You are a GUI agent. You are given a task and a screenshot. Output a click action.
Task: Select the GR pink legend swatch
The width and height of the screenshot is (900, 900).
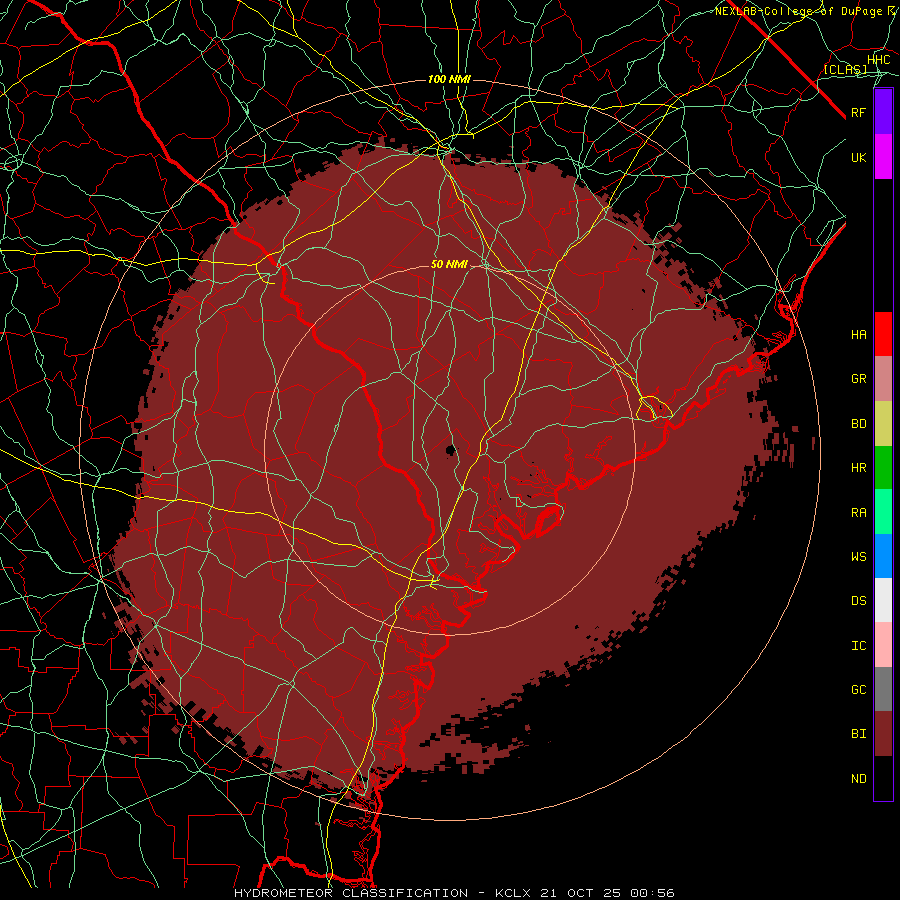pyautogui.click(x=883, y=379)
